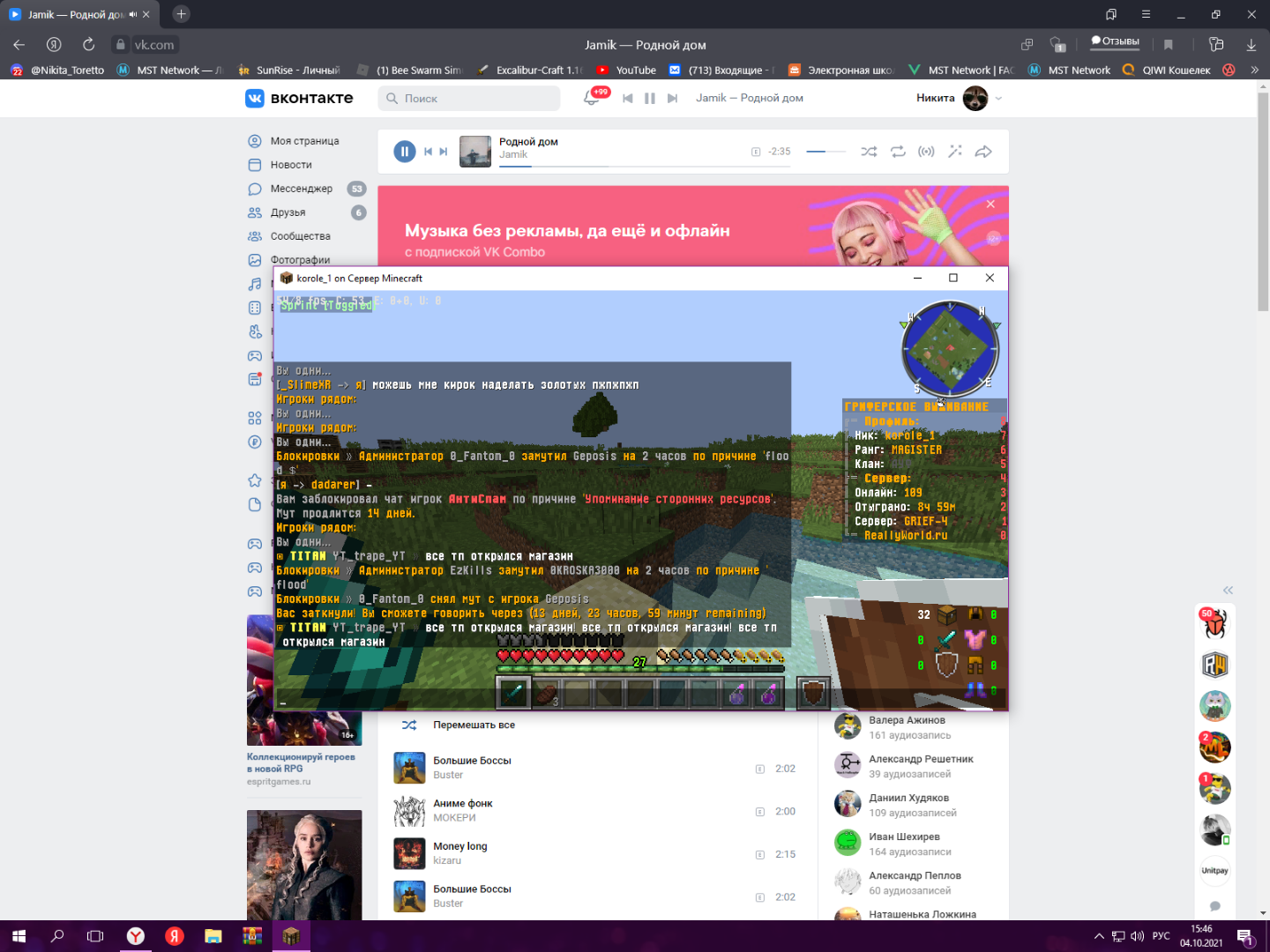Open the chat bubble icon below Unitpay
Screen dimensions: 1270x952
point(1214,906)
